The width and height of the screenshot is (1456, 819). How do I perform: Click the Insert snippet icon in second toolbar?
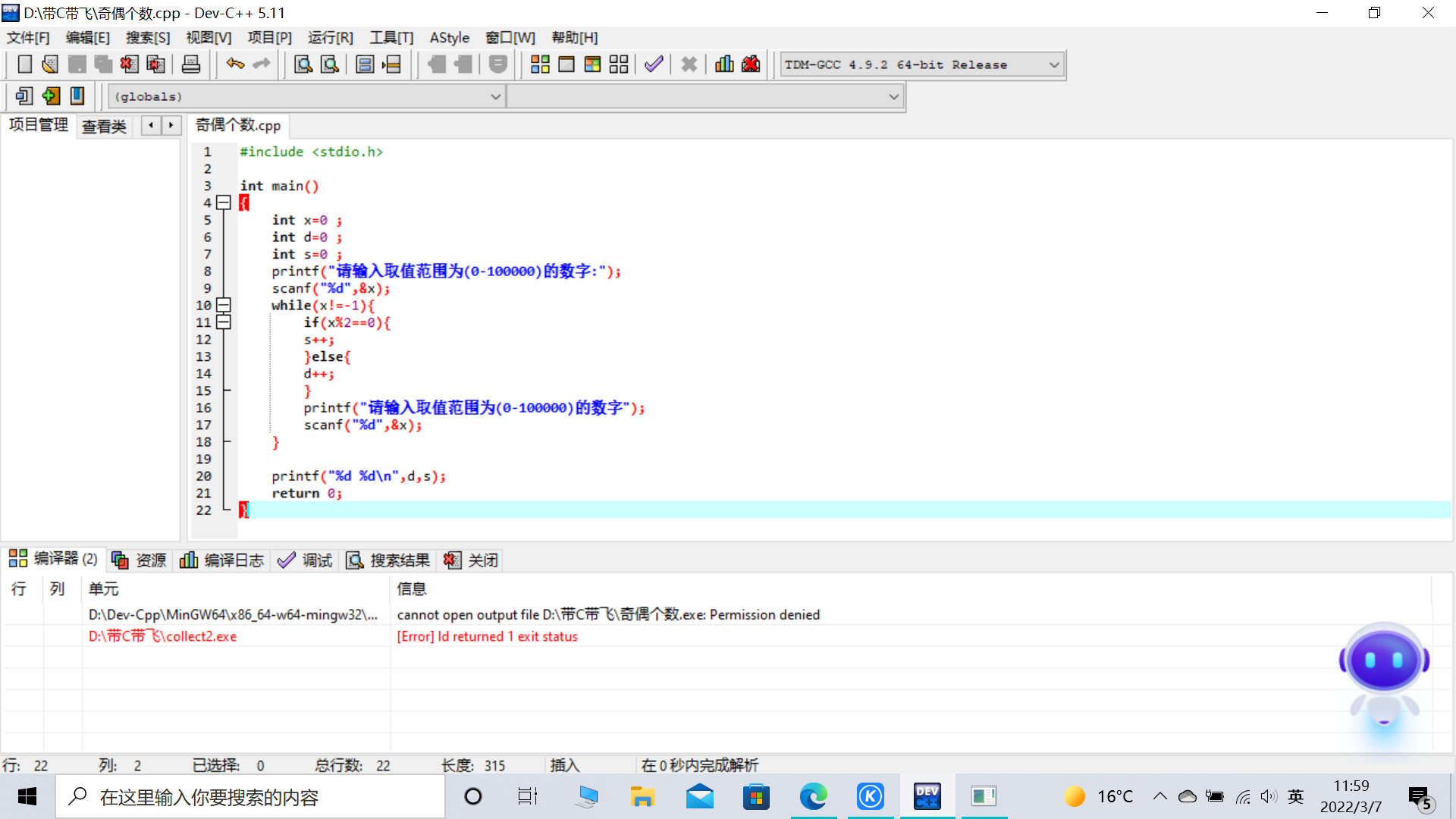[x=24, y=96]
